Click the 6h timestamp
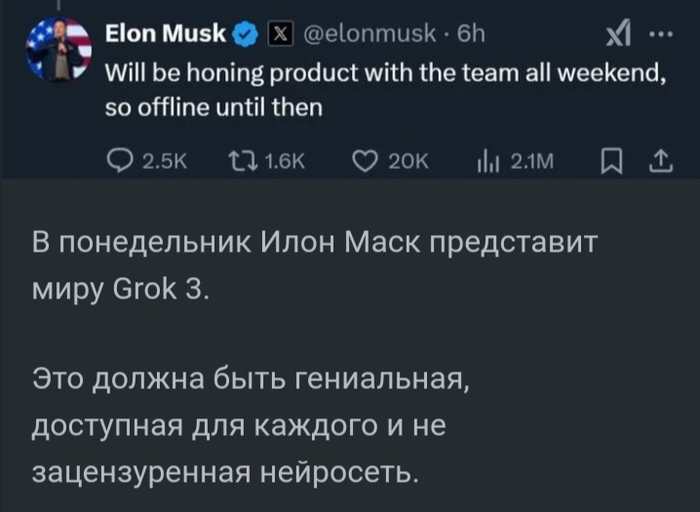The height and width of the screenshot is (512, 700). point(470,37)
